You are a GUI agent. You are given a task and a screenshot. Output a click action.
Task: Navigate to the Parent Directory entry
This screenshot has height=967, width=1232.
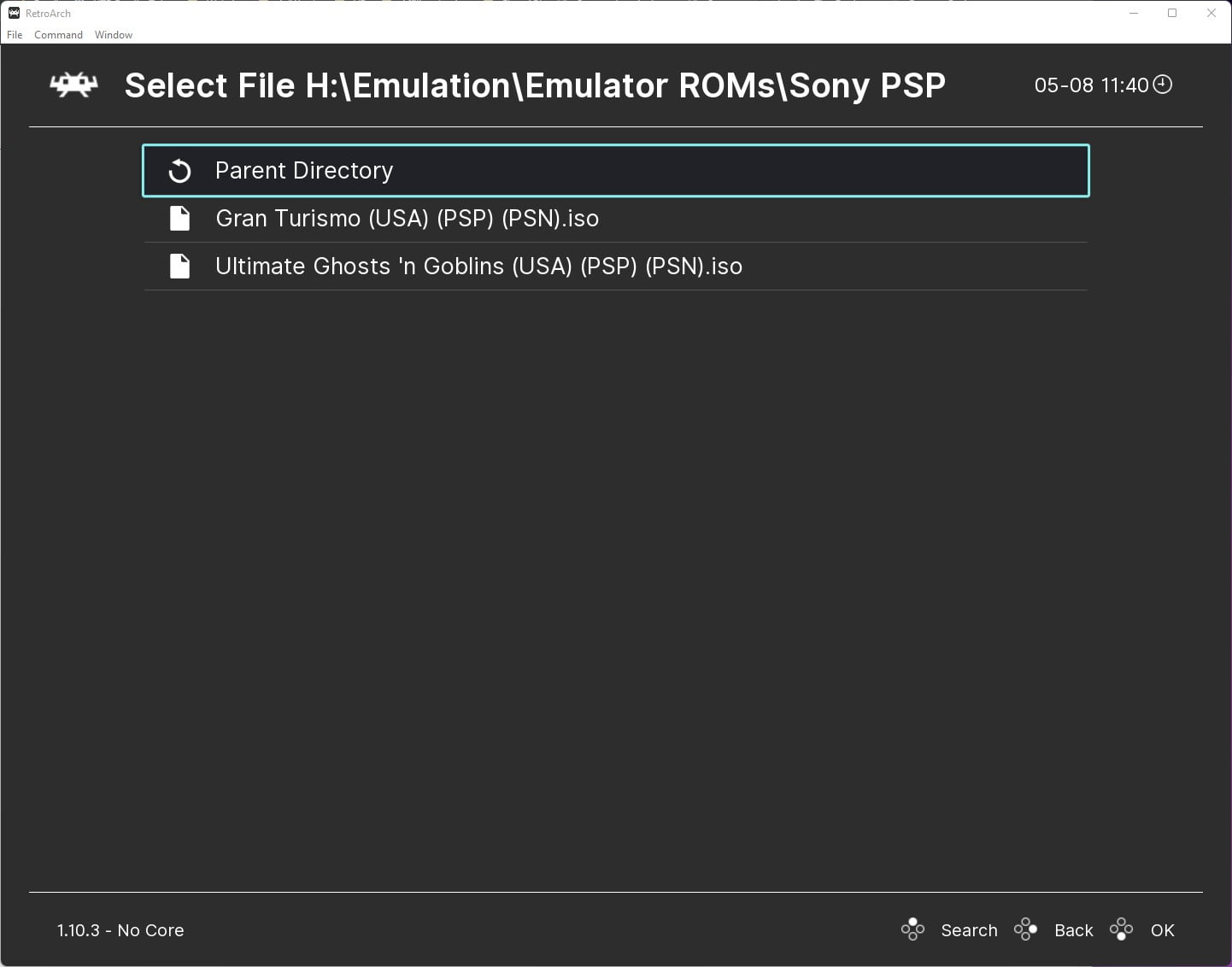point(304,170)
